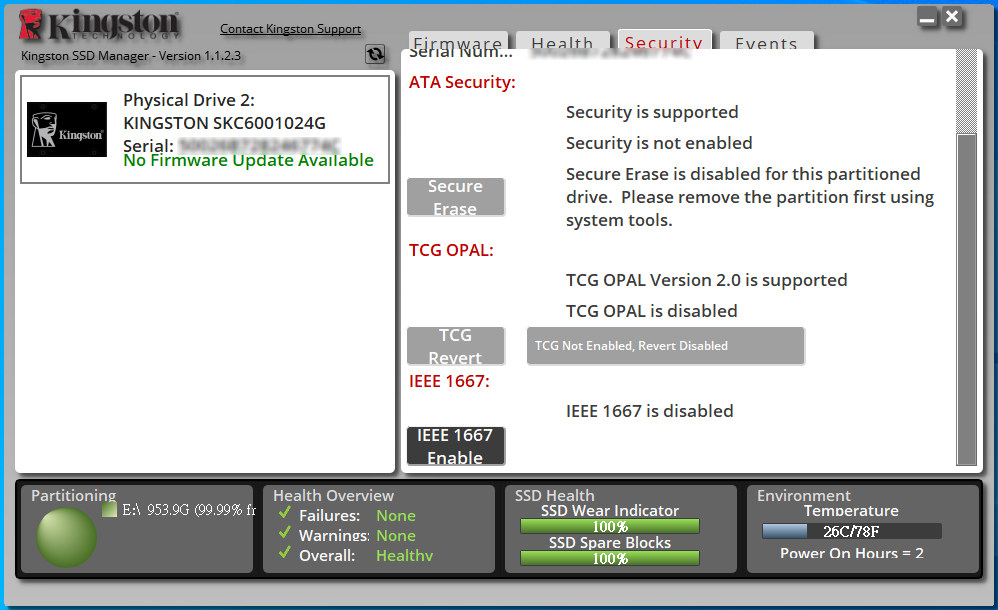Viewport: 998px width, 610px height.
Task: Click the green E:\ partition legend square
Action: pos(109,509)
